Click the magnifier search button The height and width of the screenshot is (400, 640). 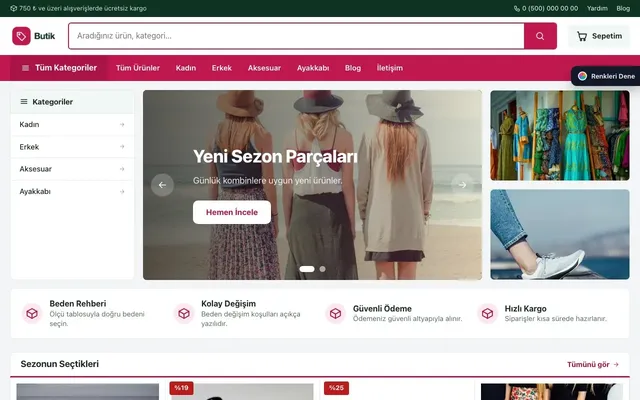coord(540,36)
